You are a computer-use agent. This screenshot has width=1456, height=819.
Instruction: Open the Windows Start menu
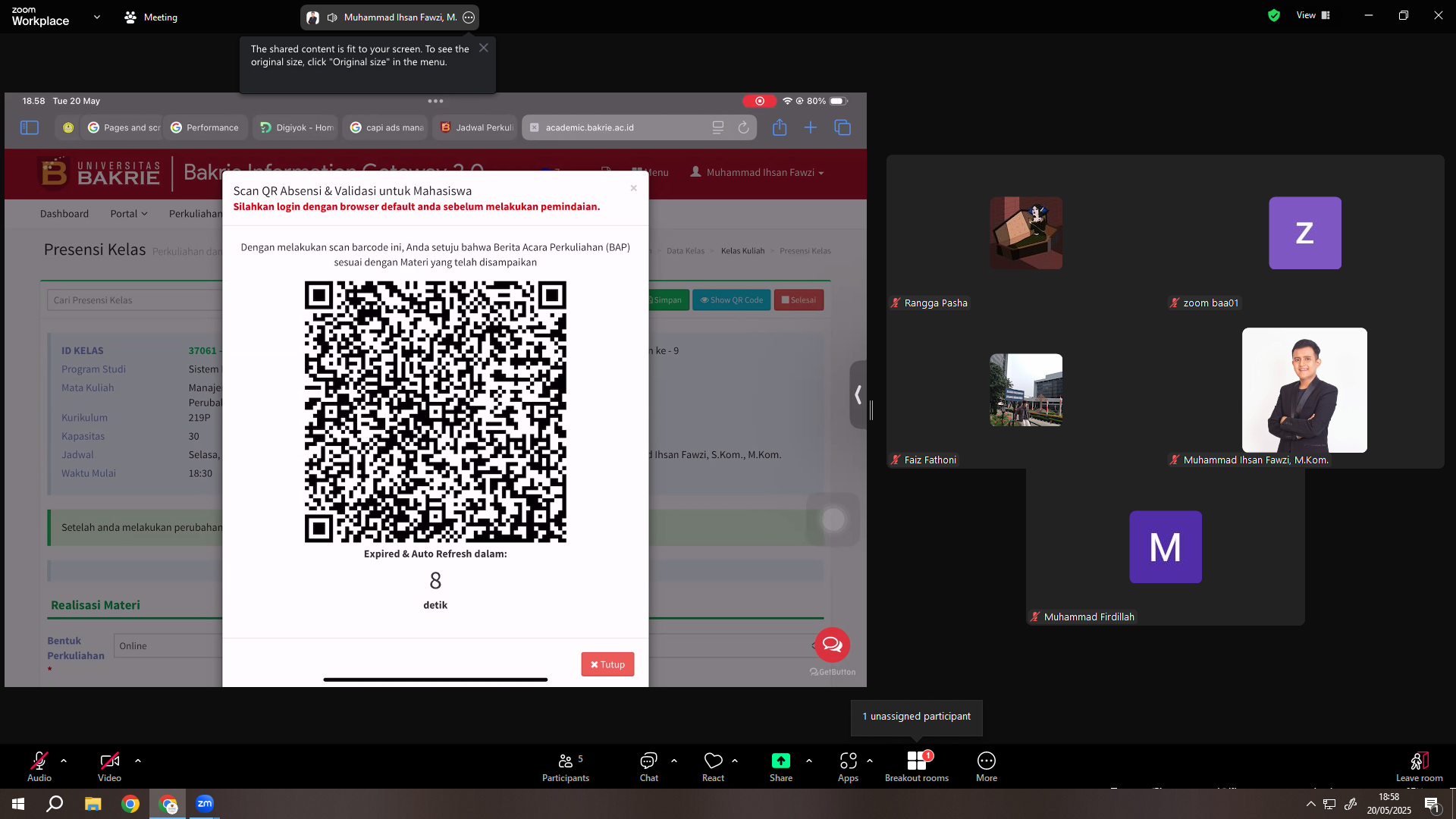click(x=18, y=804)
